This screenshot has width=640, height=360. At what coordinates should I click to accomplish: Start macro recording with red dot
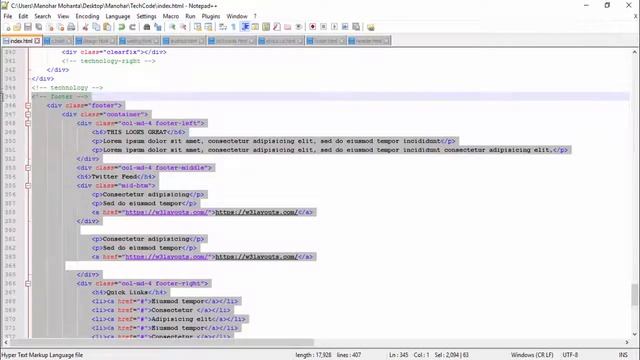(x=313, y=27)
